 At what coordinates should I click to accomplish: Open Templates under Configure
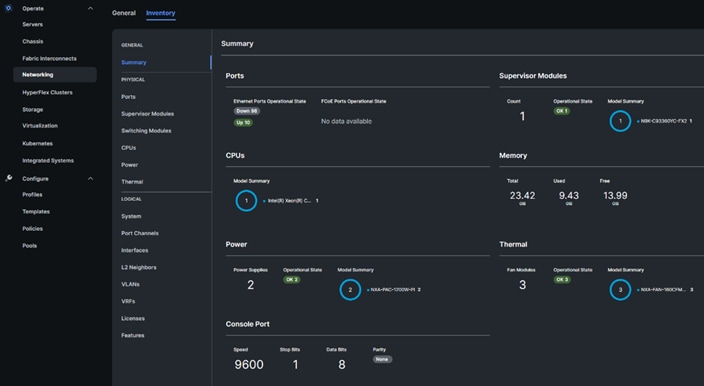pyautogui.click(x=36, y=211)
